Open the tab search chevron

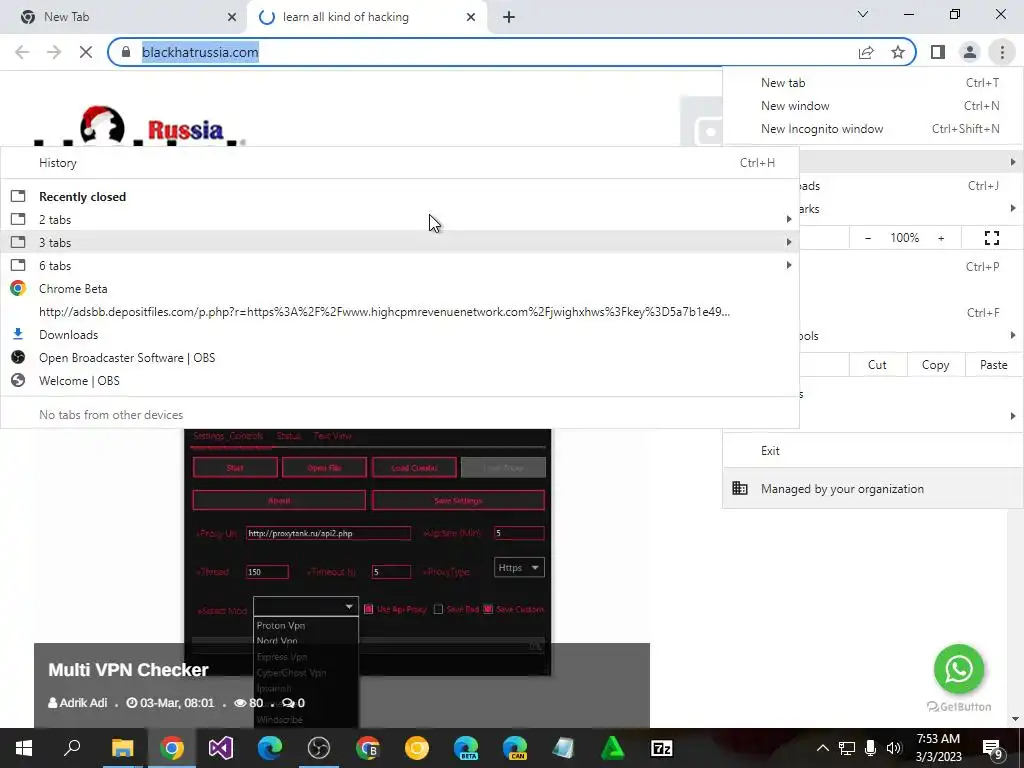pyautogui.click(x=863, y=14)
